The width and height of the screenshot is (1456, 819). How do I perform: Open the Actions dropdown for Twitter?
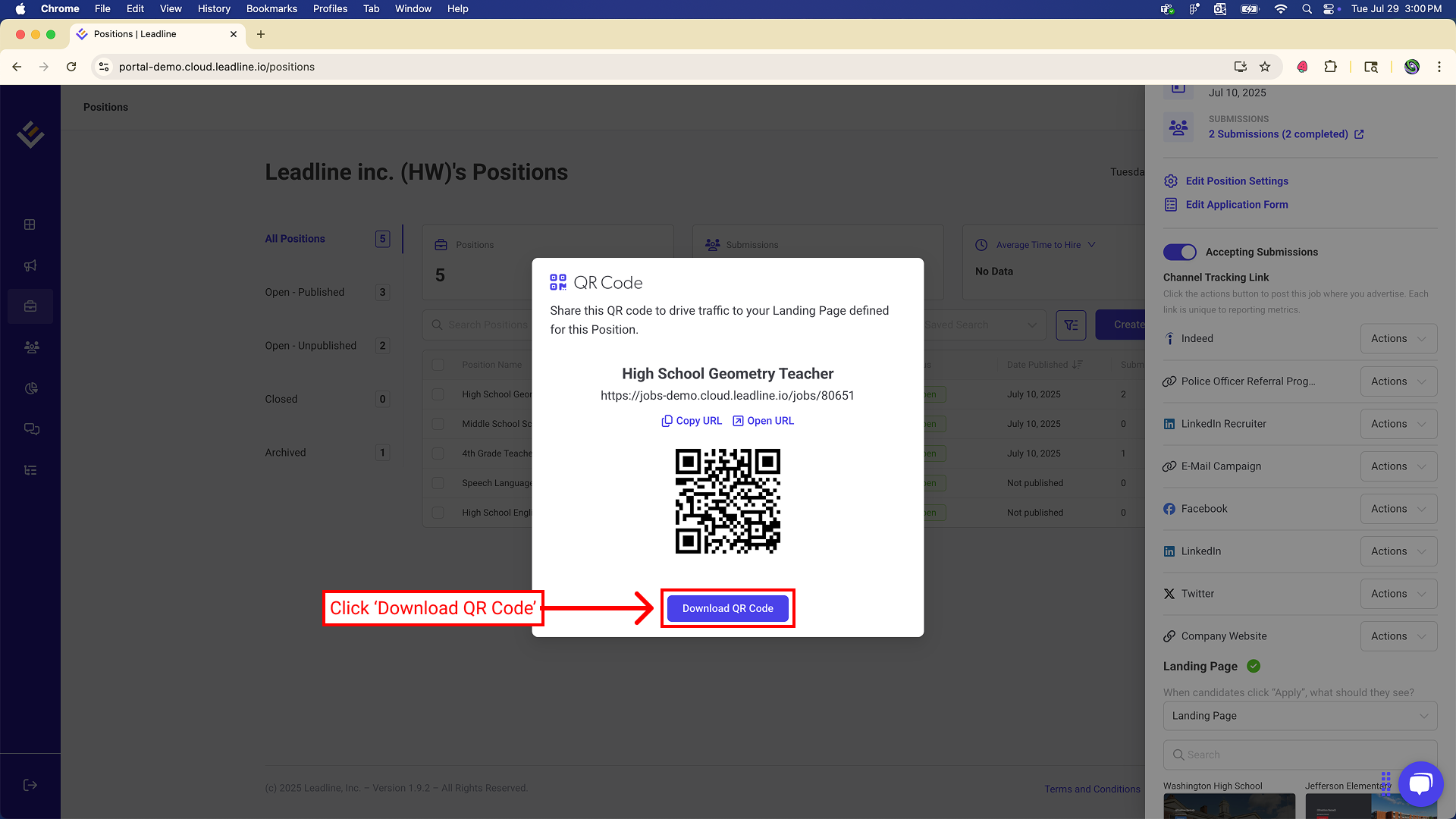click(x=1398, y=594)
